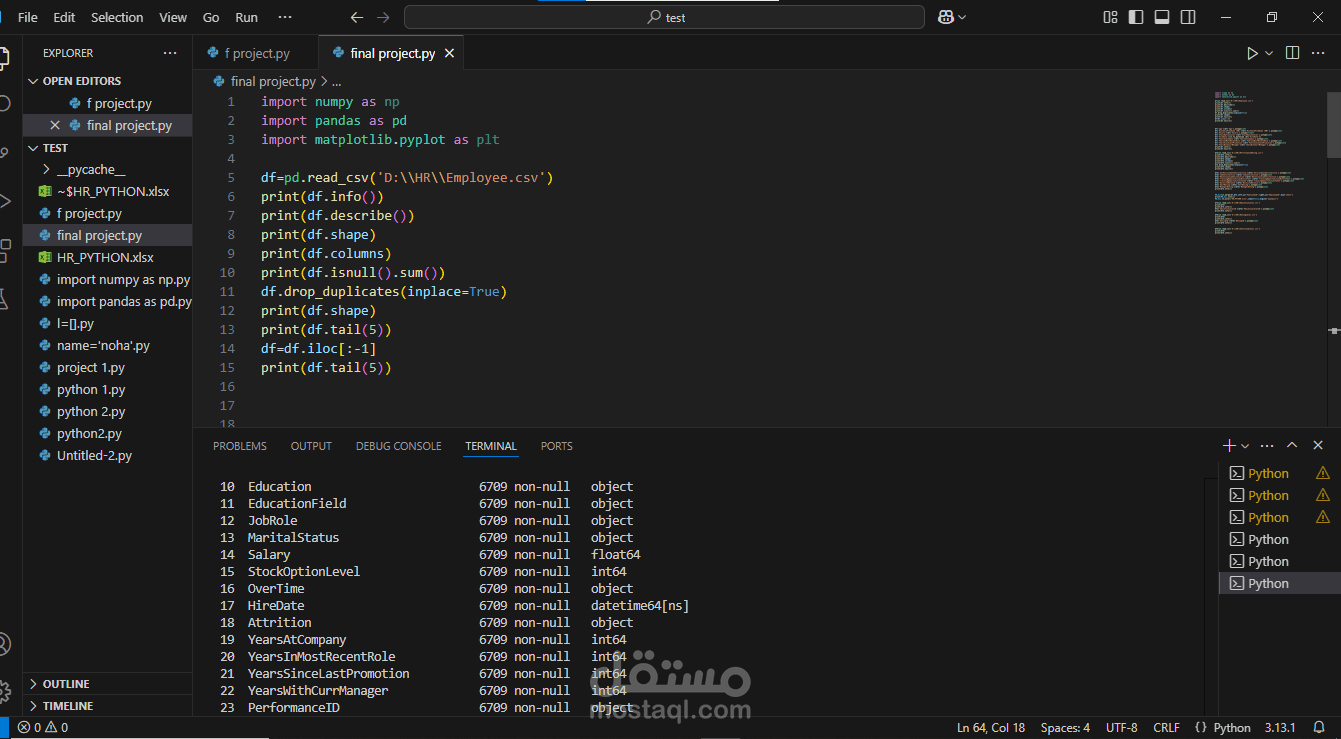Image resolution: width=1341 pixels, height=739 pixels.
Task: Open the Manage gear icon in activity bar
Action: click(5, 690)
